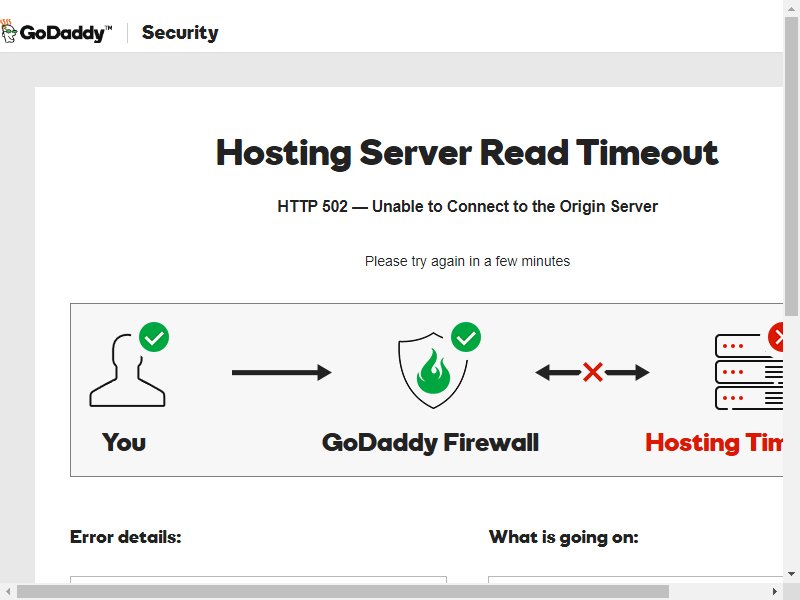Click the hosting server rack icon

click(748, 372)
